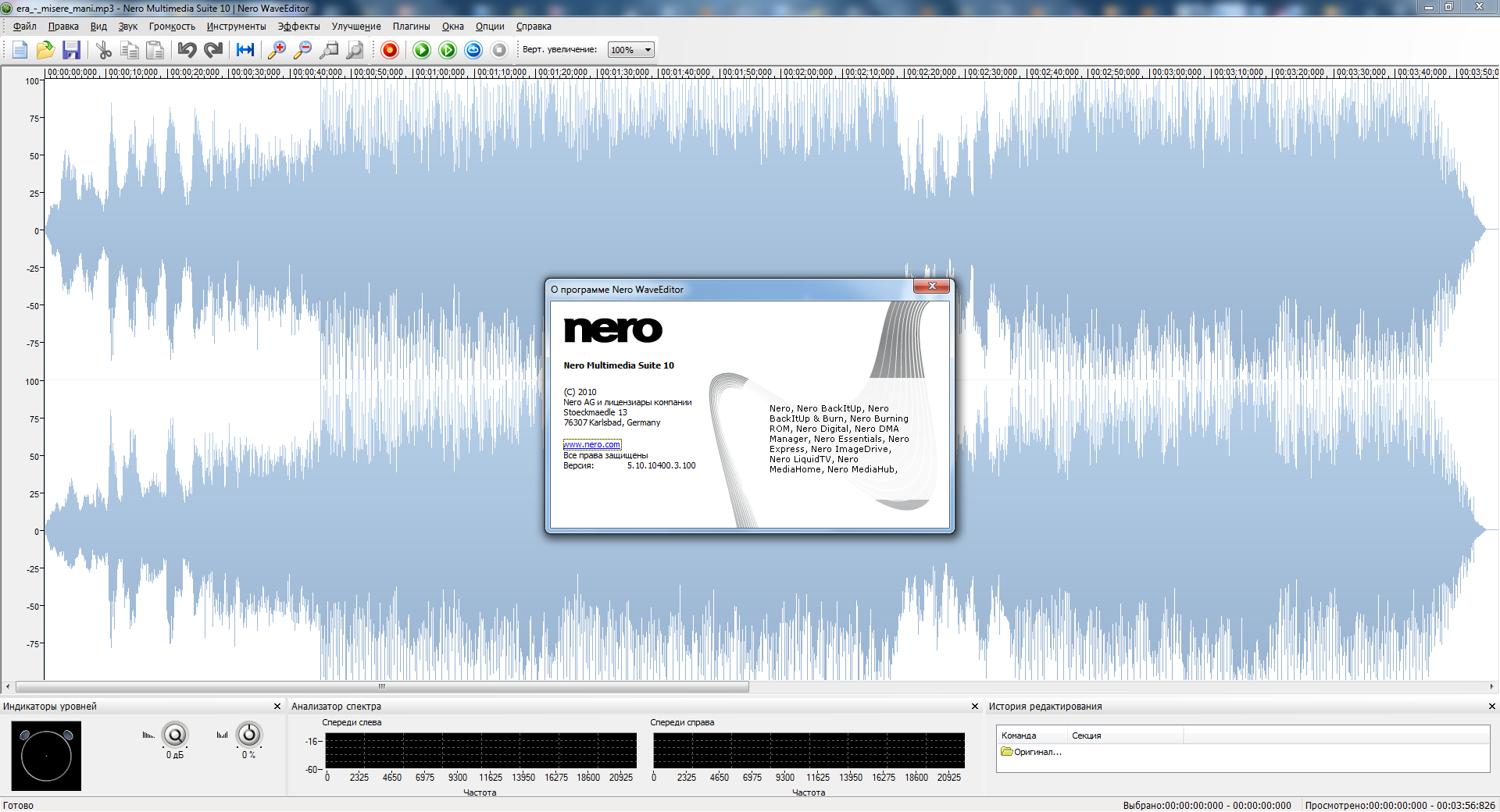Click the 0 % knob in level indicators
The height and width of the screenshot is (812, 1500).
click(x=249, y=735)
